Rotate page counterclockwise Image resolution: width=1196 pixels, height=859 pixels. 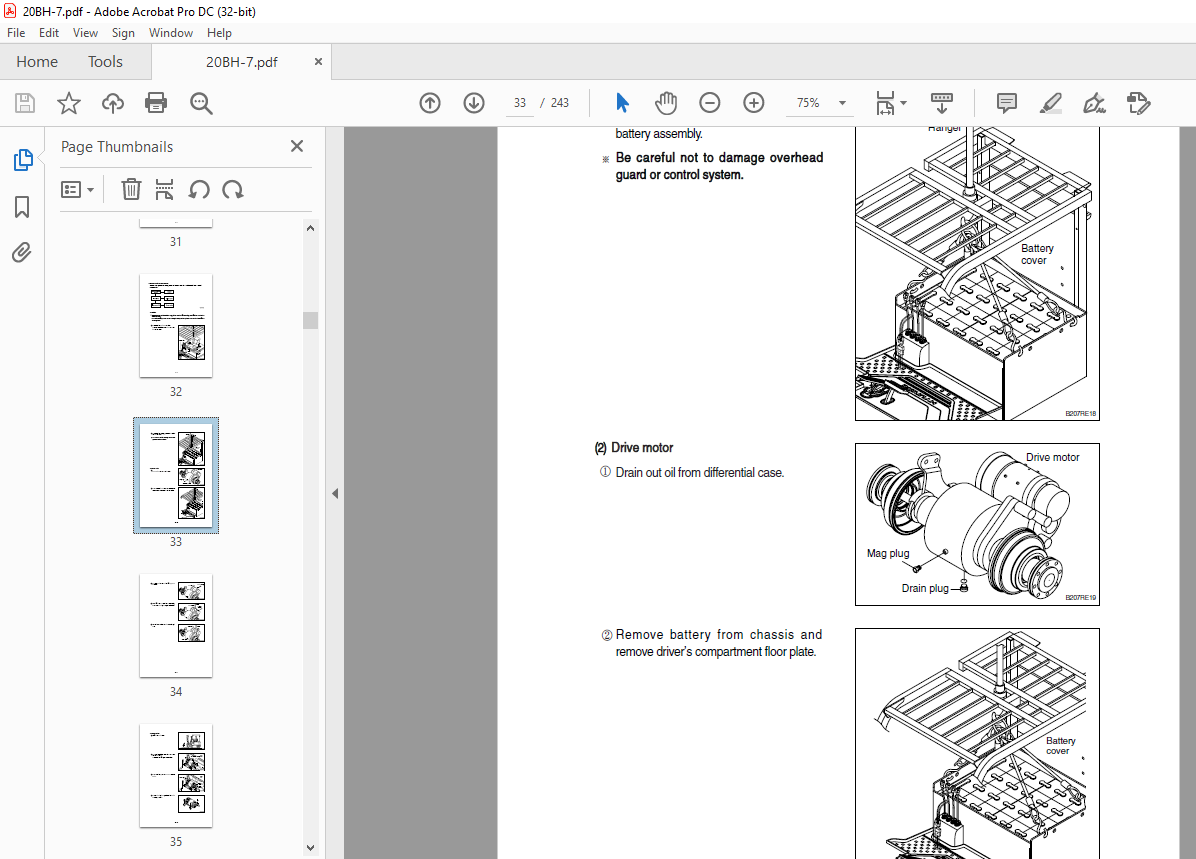(199, 189)
